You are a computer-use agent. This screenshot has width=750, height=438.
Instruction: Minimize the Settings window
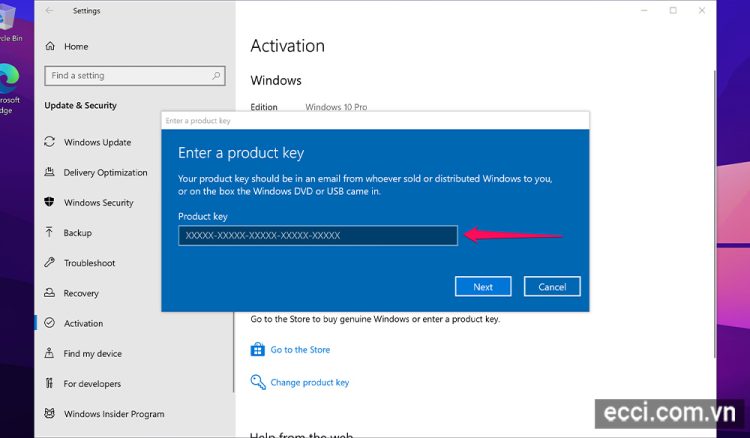pos(644,10)
